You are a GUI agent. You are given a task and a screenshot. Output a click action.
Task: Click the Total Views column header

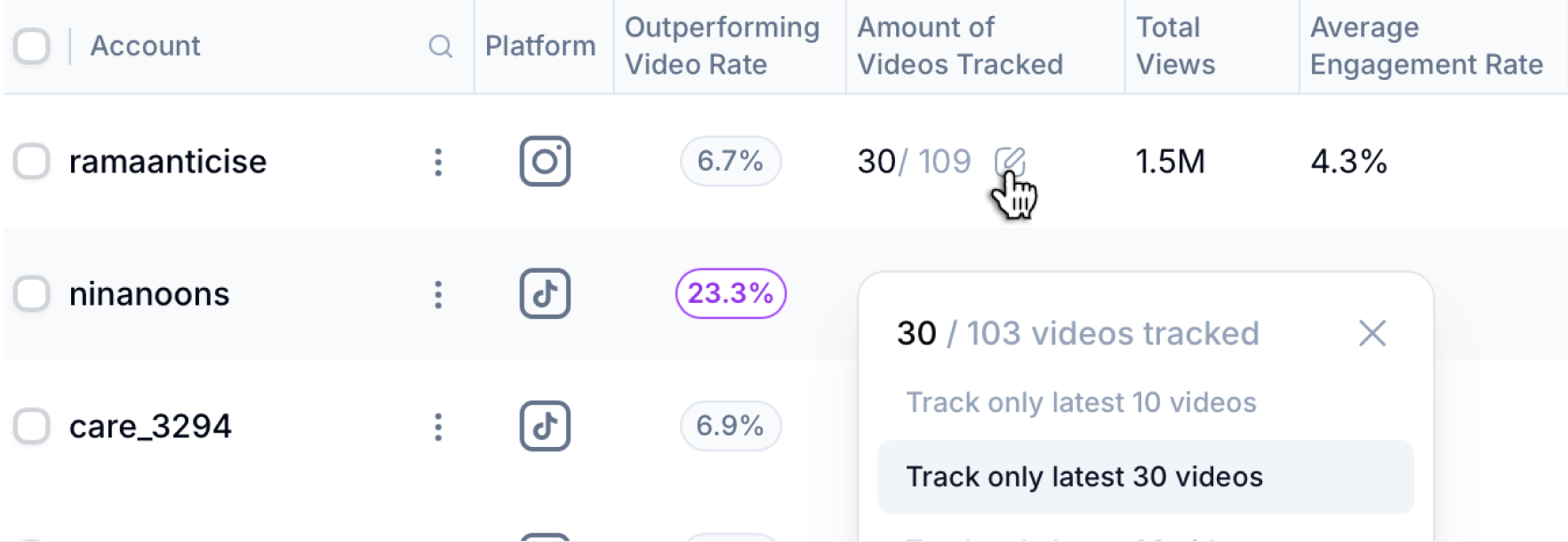click(x=1175, y=46)
